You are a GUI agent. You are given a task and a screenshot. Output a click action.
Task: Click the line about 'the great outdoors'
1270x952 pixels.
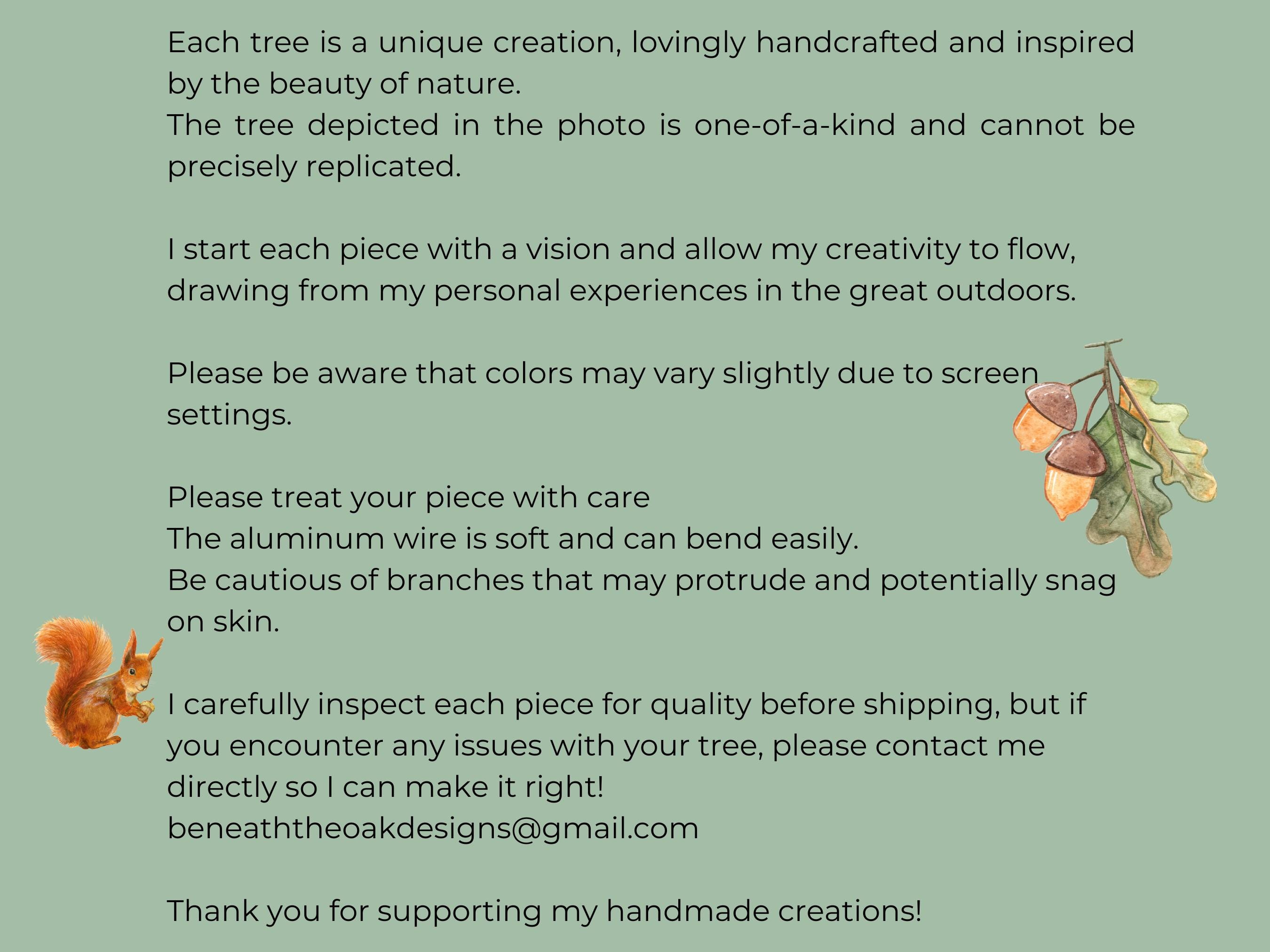[621, 291]
